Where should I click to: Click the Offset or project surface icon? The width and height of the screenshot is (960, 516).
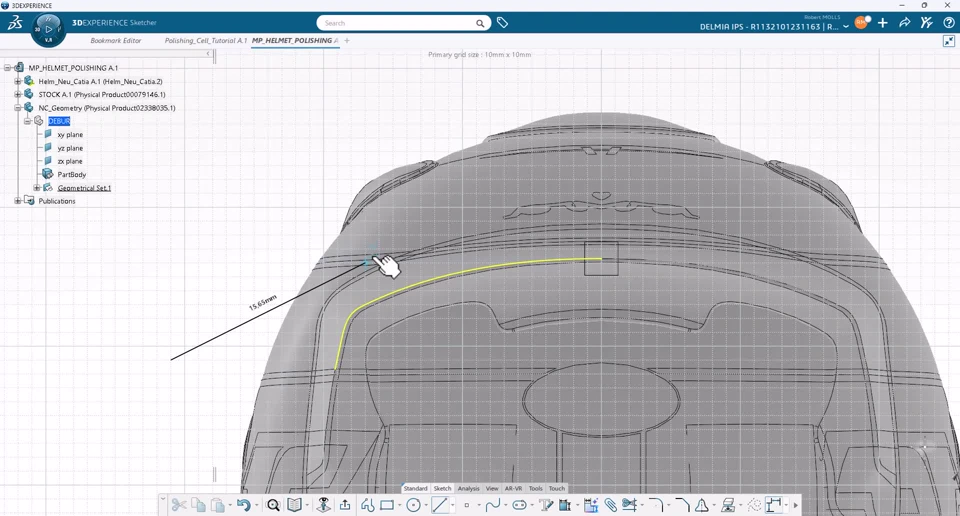[x=728, y=505]
